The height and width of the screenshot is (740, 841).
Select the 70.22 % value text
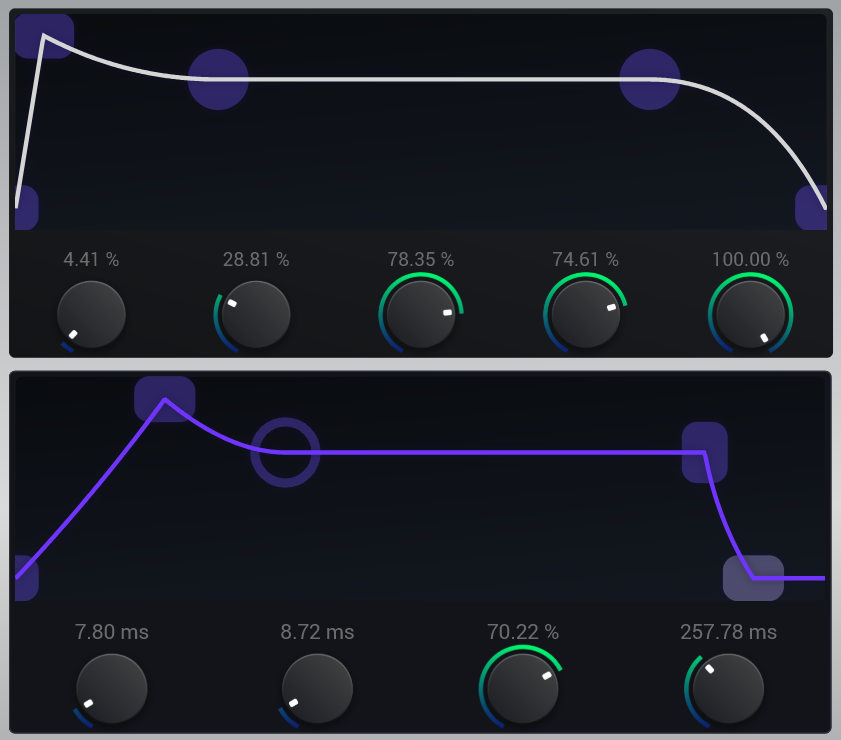coord(523,632)
